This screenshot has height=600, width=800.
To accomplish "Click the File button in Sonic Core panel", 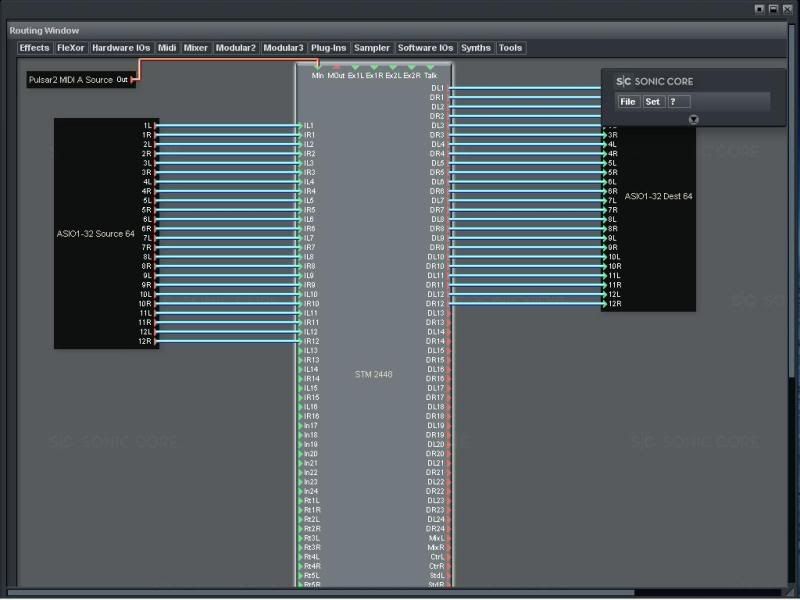I will coord(628,102).
